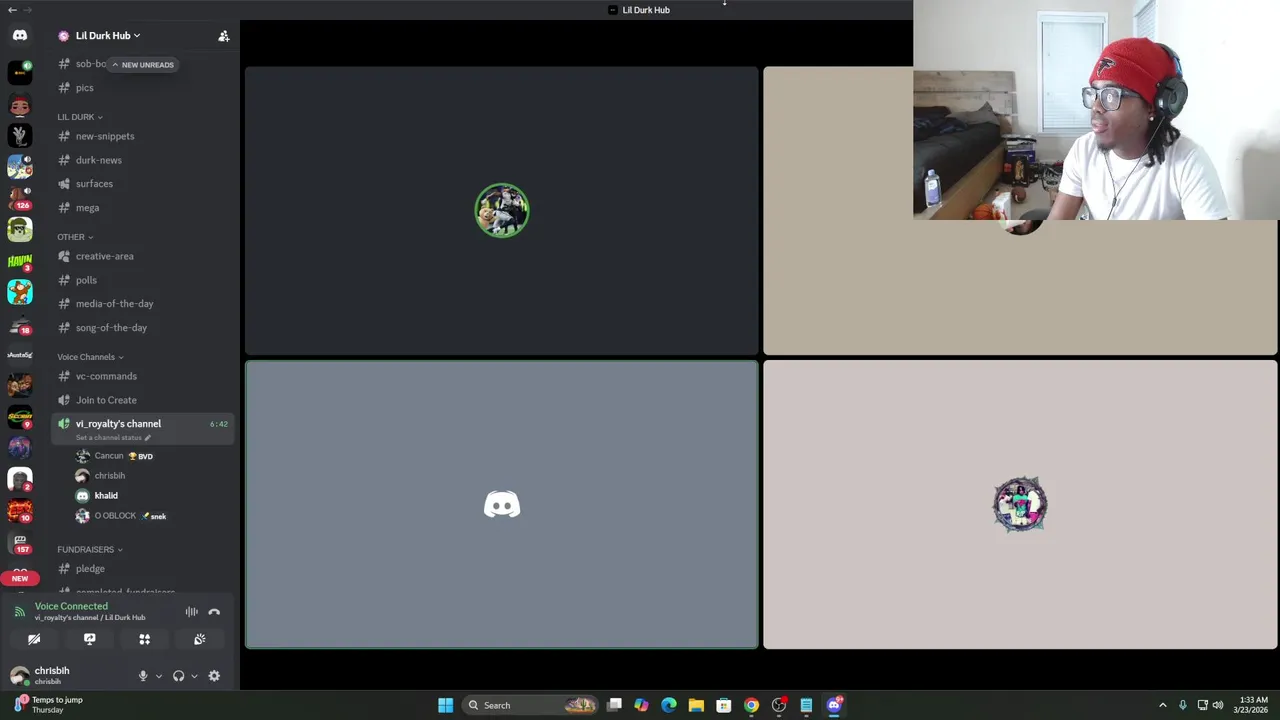
Task: Open the green HAVIN server icon
Action: [20, 261]
